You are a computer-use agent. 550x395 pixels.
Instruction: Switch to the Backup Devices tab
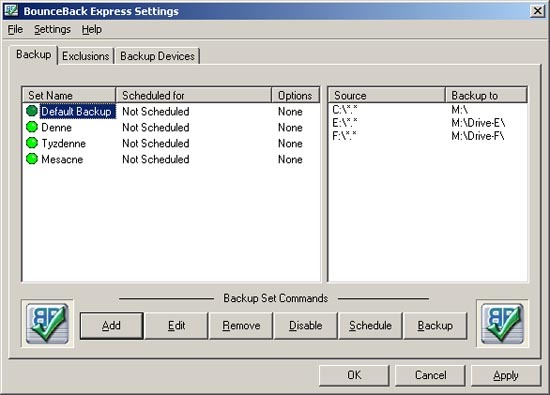[x=157, y=56]
